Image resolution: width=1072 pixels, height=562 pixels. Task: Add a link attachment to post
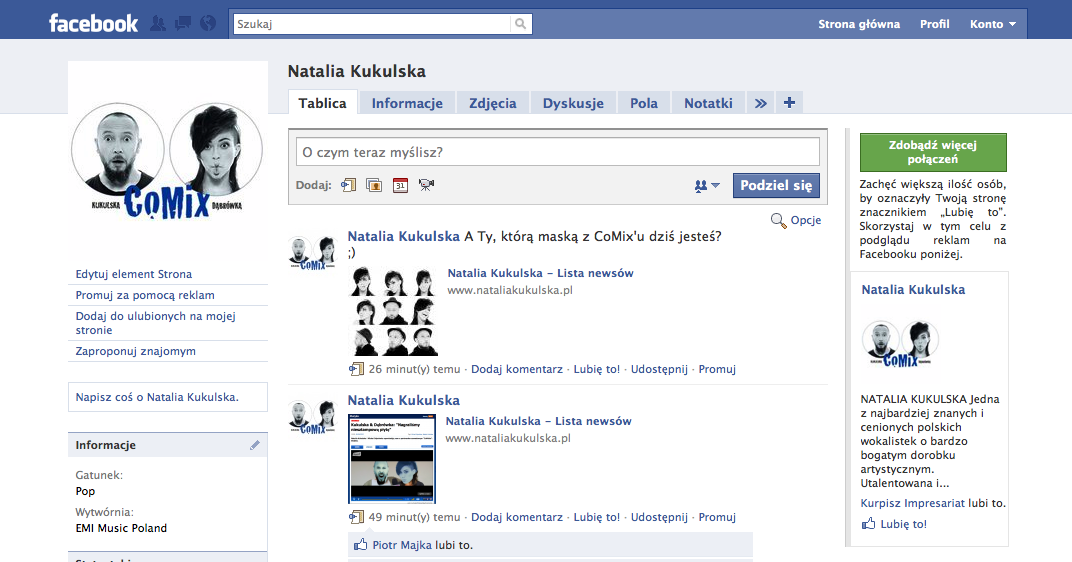tap(349, 185)
